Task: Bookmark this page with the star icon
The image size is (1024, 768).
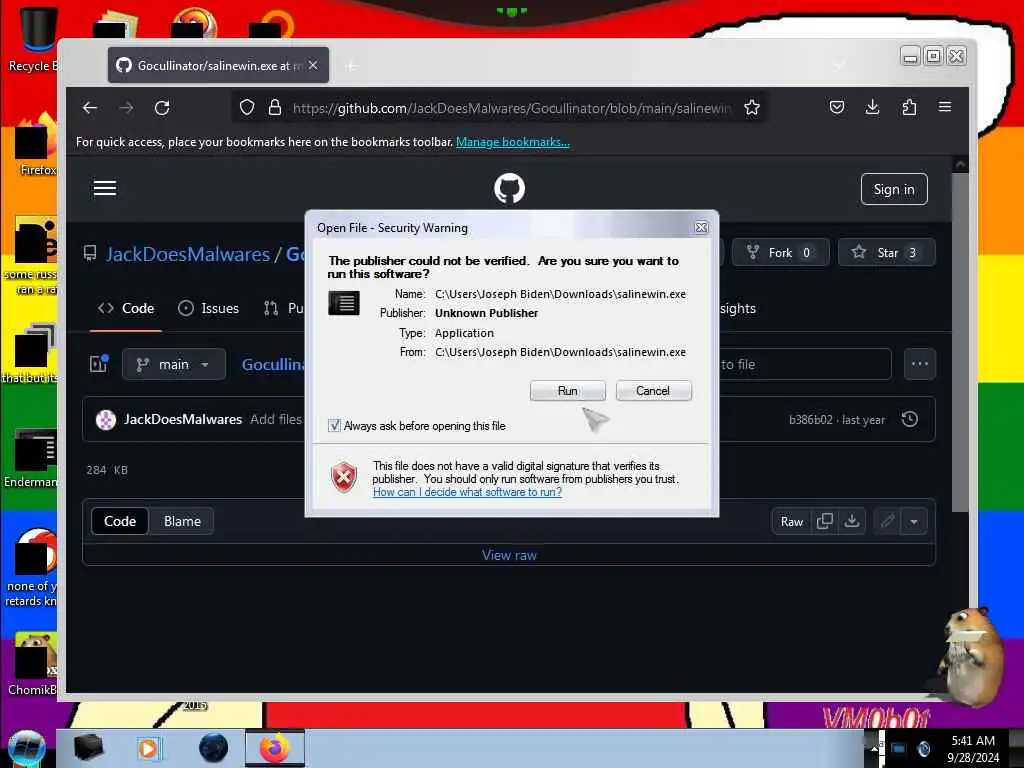Action: (752, 108)
